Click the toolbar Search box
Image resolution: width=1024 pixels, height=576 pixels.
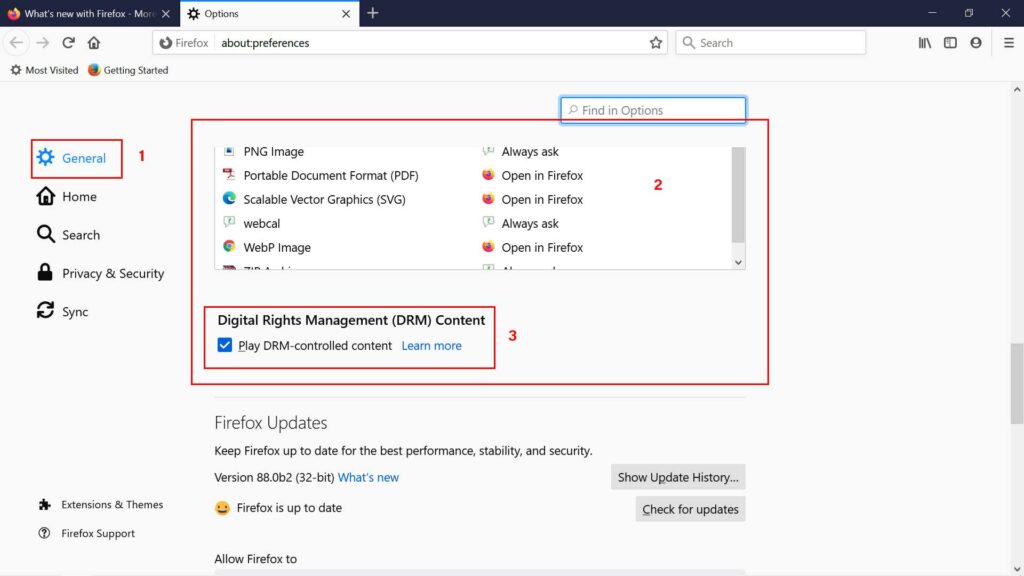pyautogui.click(x=771, y=42)
